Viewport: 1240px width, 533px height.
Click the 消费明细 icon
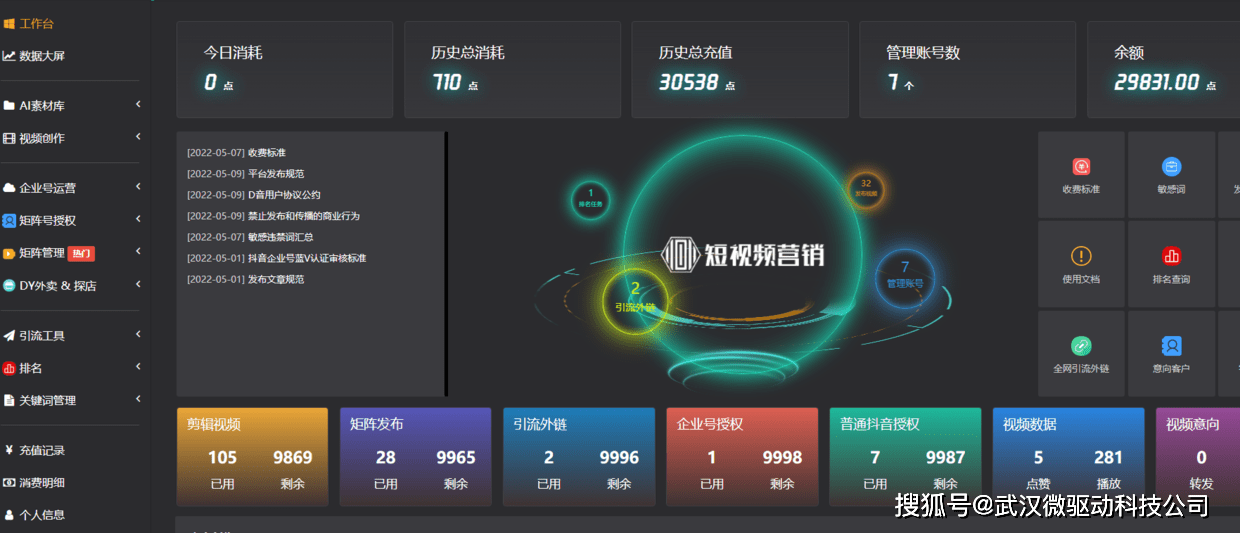point(9,482)
